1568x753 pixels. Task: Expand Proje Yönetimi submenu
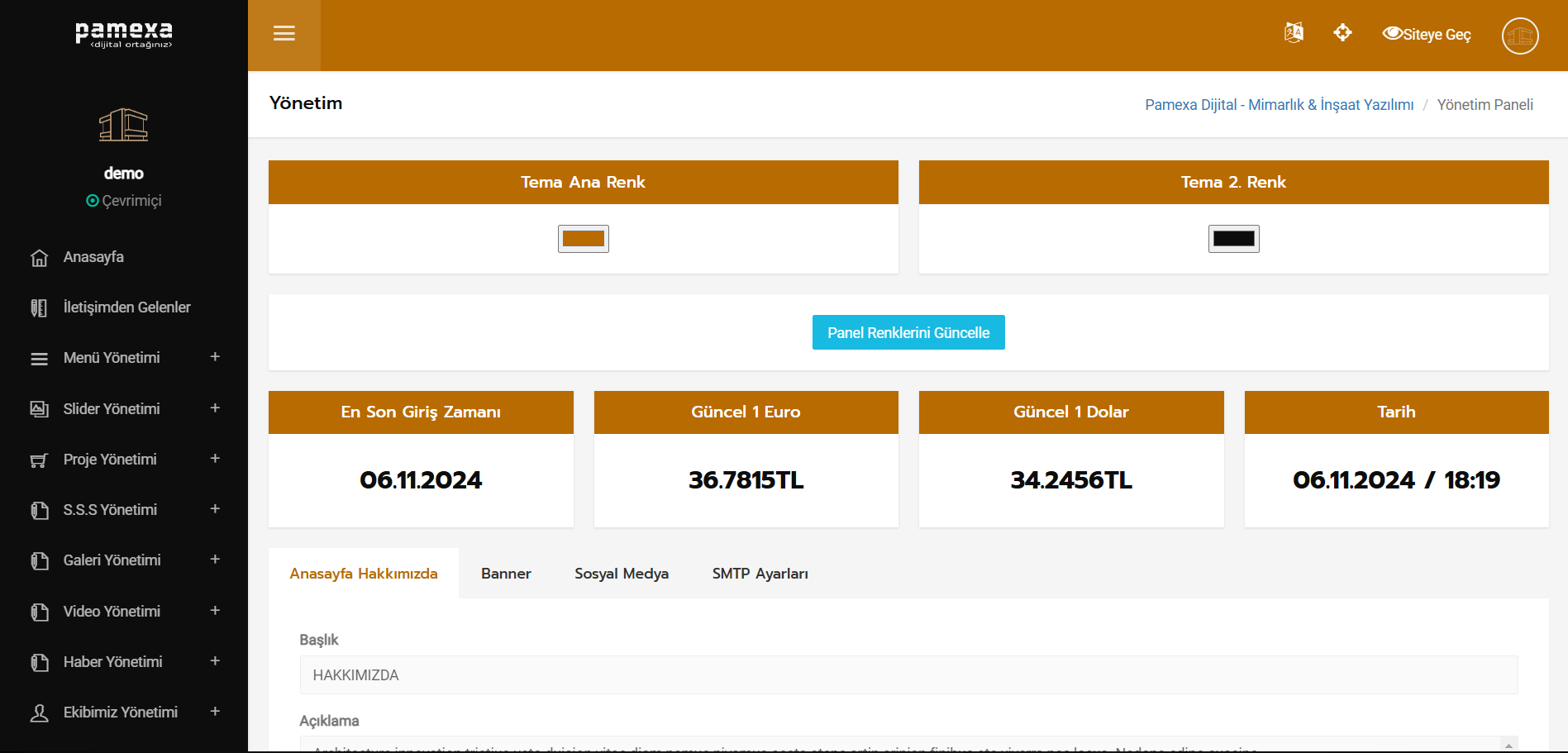215,459
